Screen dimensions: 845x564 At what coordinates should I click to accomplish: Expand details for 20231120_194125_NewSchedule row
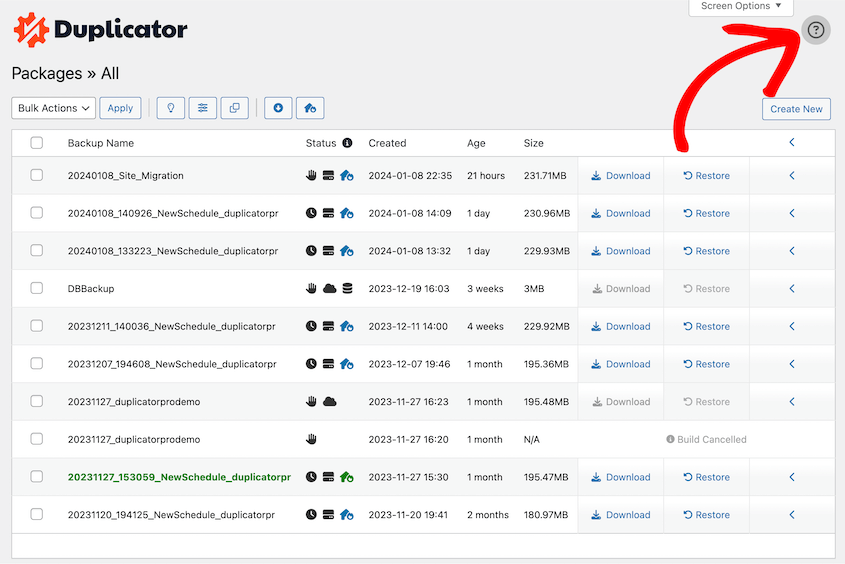coord(792,514)
